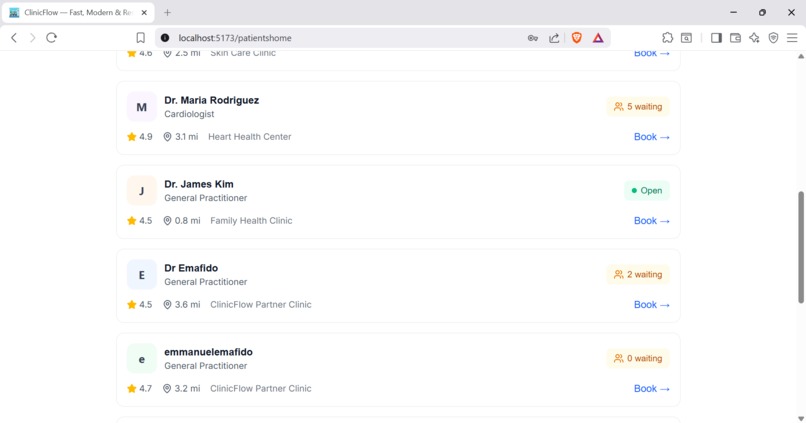The image size is (806, 423).
Task: Click emmanuelemafido avatar e
Action: (141, 359)
